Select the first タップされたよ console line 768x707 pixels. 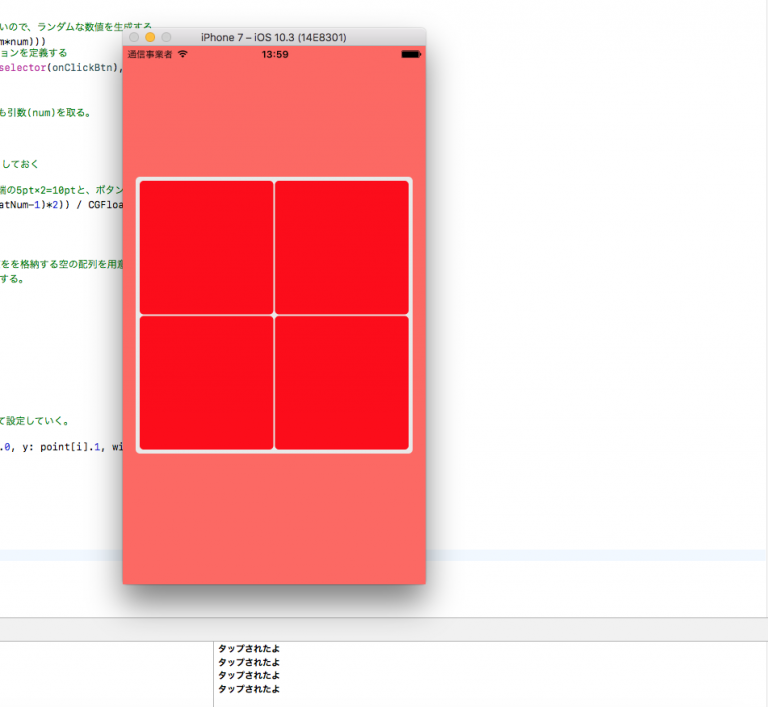click(x=249, y=649)
